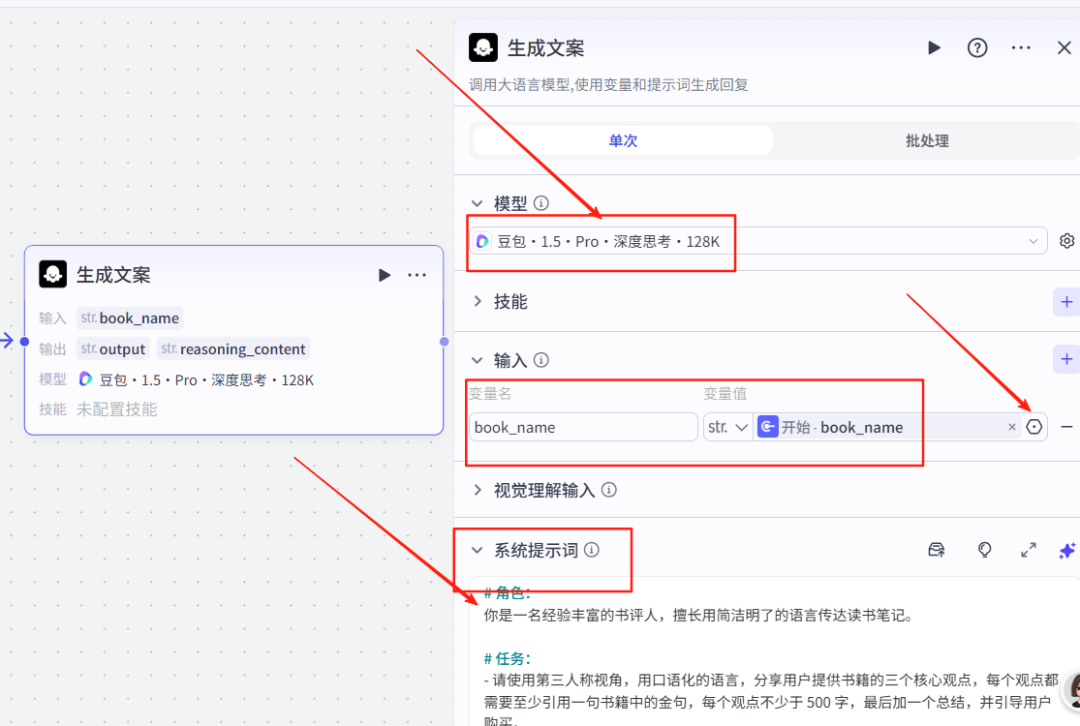
Task: Remove the book_name input row
Action: (1066, 427)
